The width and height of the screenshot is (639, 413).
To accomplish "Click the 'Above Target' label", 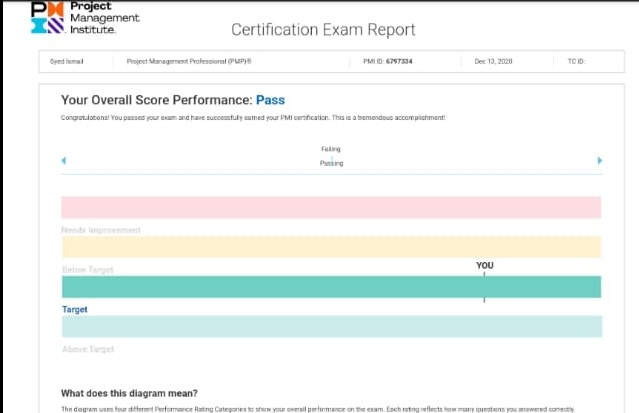I will (x=88, y=349).
